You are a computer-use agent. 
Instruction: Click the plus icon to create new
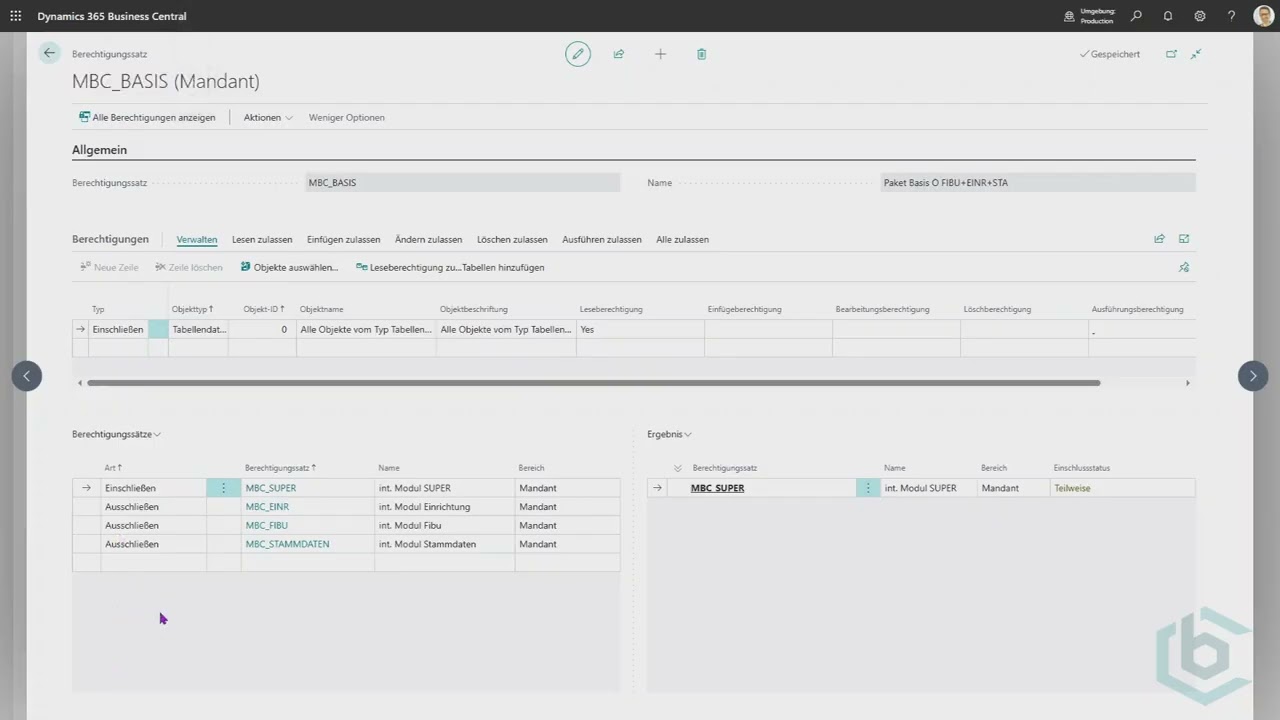tap(660, 54)
